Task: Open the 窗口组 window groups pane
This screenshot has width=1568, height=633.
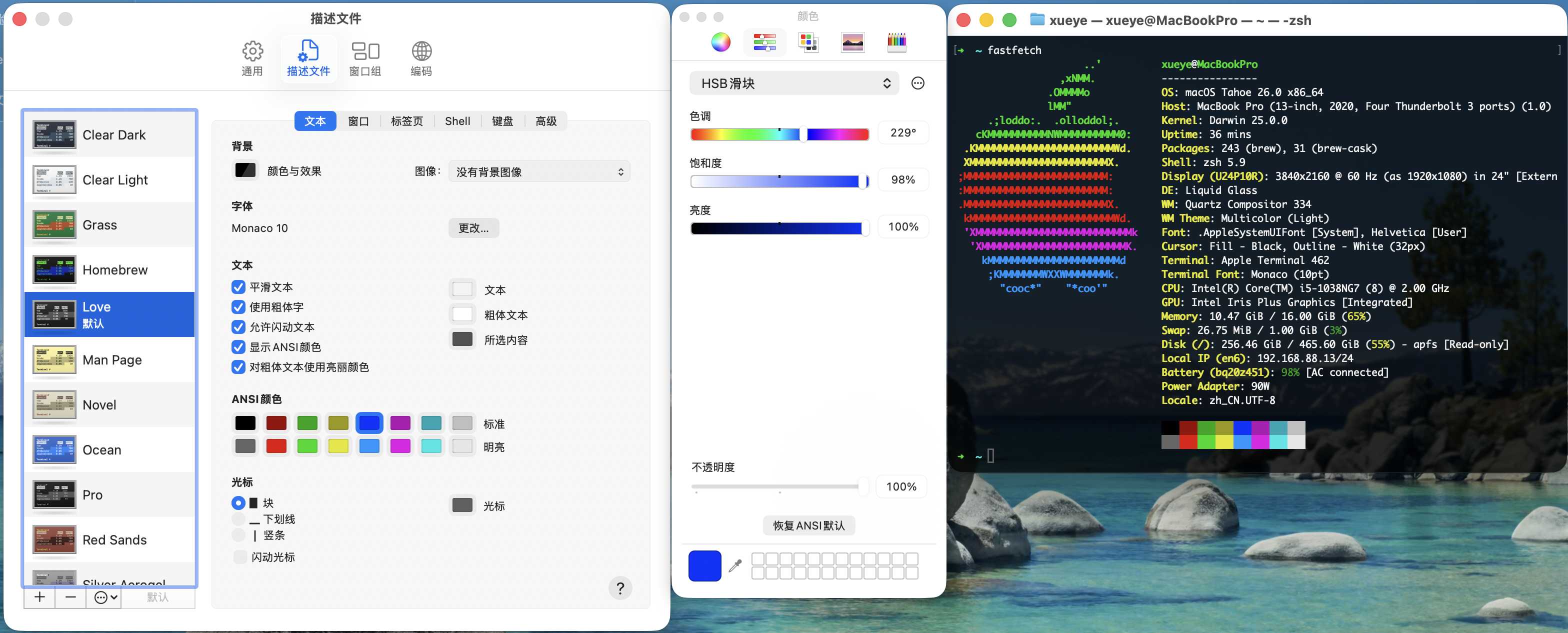Action: (x=364, y=58)
